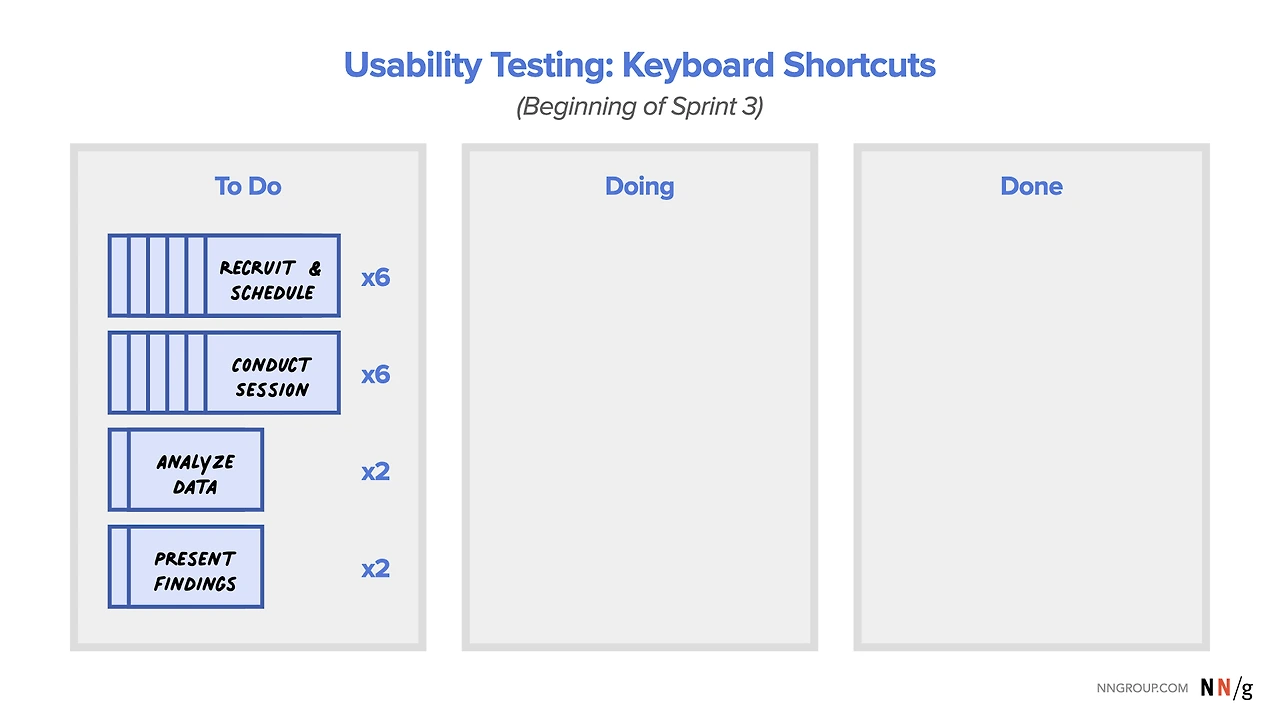Click x6 count beside Recruit & Schedule
Viewport: 1280px width, 720px height.
[x=375, y=277]
